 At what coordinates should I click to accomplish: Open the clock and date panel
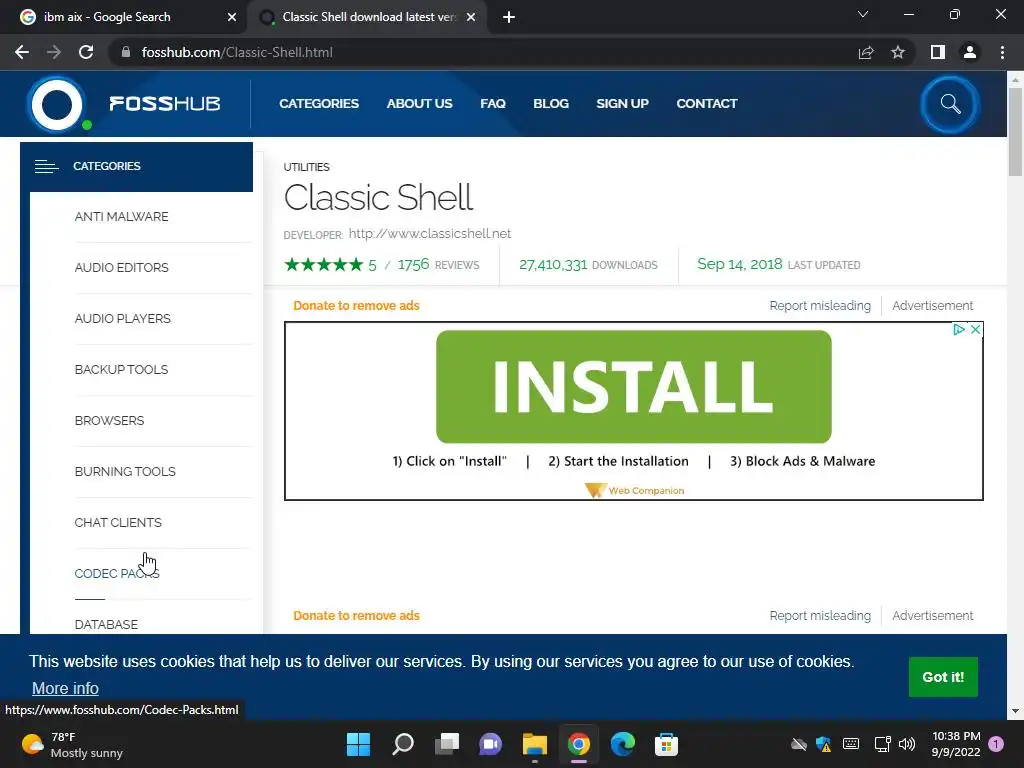click(x=956, y=744)
